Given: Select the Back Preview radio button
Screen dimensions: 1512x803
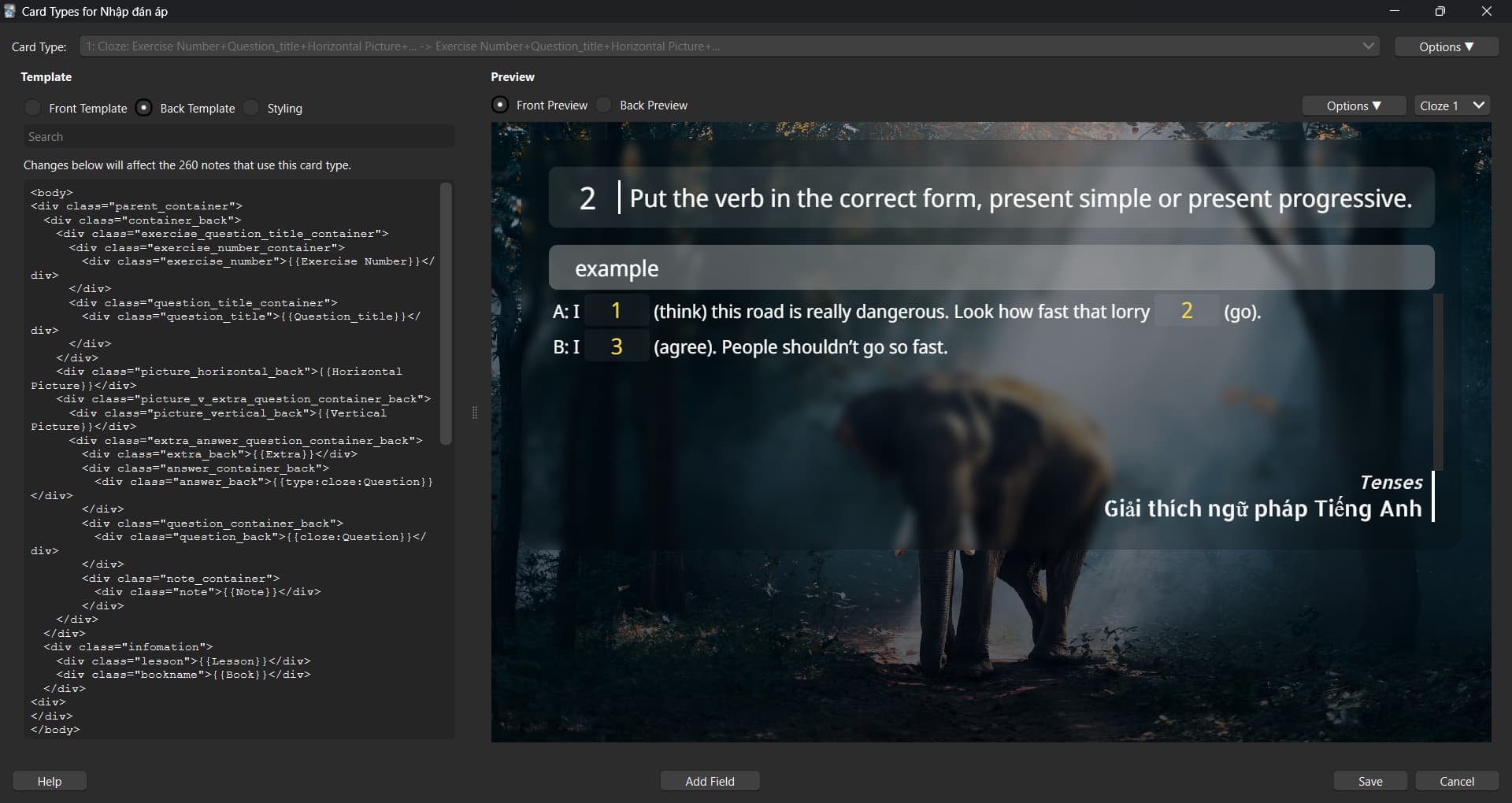Looking at the screenshot, I should (604, 105).
